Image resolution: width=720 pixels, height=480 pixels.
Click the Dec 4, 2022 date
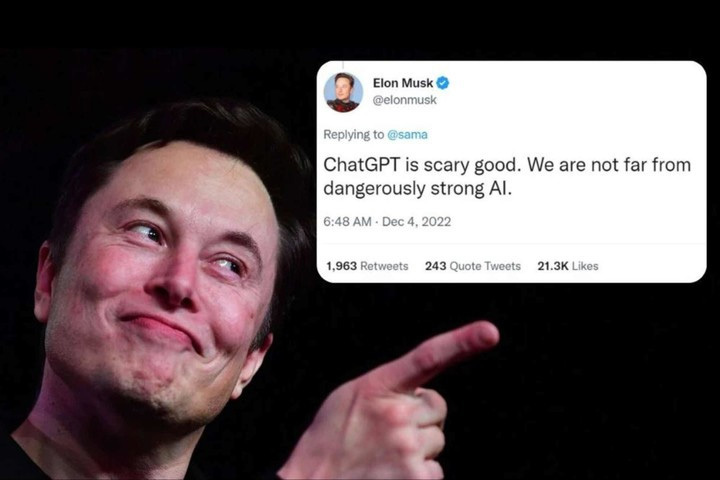coord(416,222)
